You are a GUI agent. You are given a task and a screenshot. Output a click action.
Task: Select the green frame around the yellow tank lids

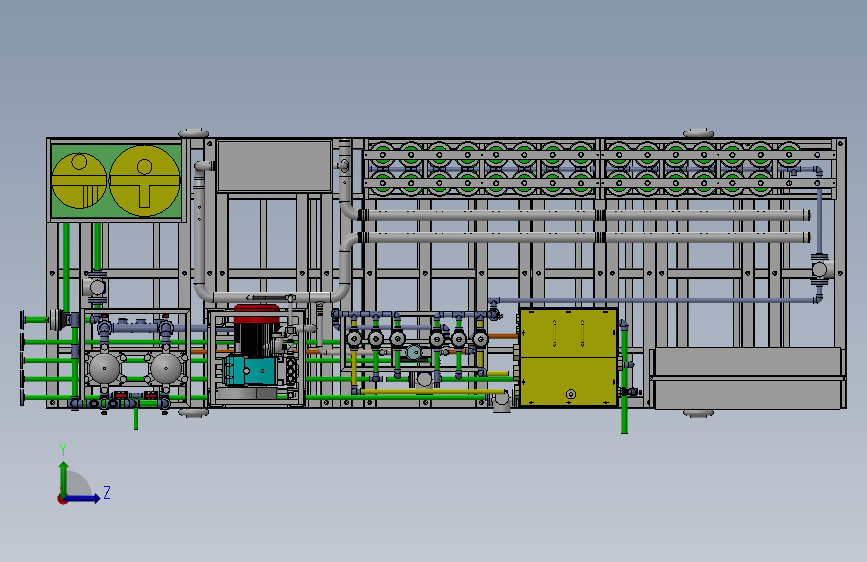[x=116, y=181]
